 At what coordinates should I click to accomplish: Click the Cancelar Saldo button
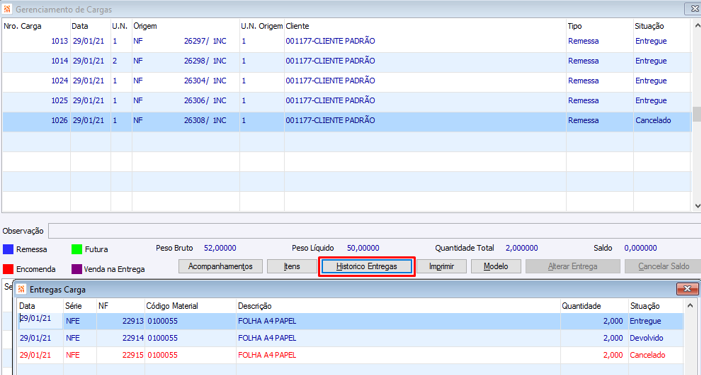(663, 266)
